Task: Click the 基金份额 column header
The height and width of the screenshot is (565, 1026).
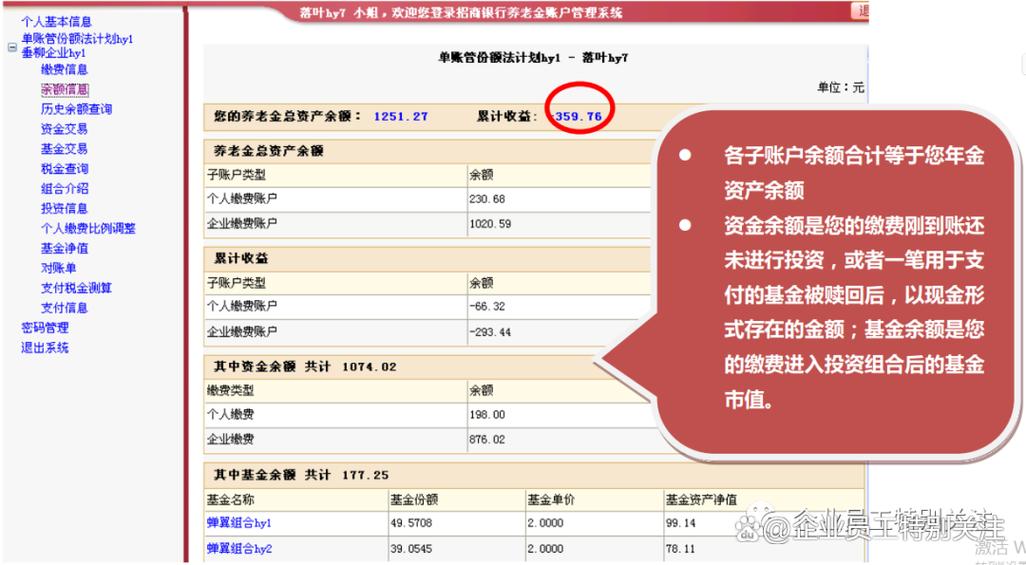Action: click(x=414, y=500)
